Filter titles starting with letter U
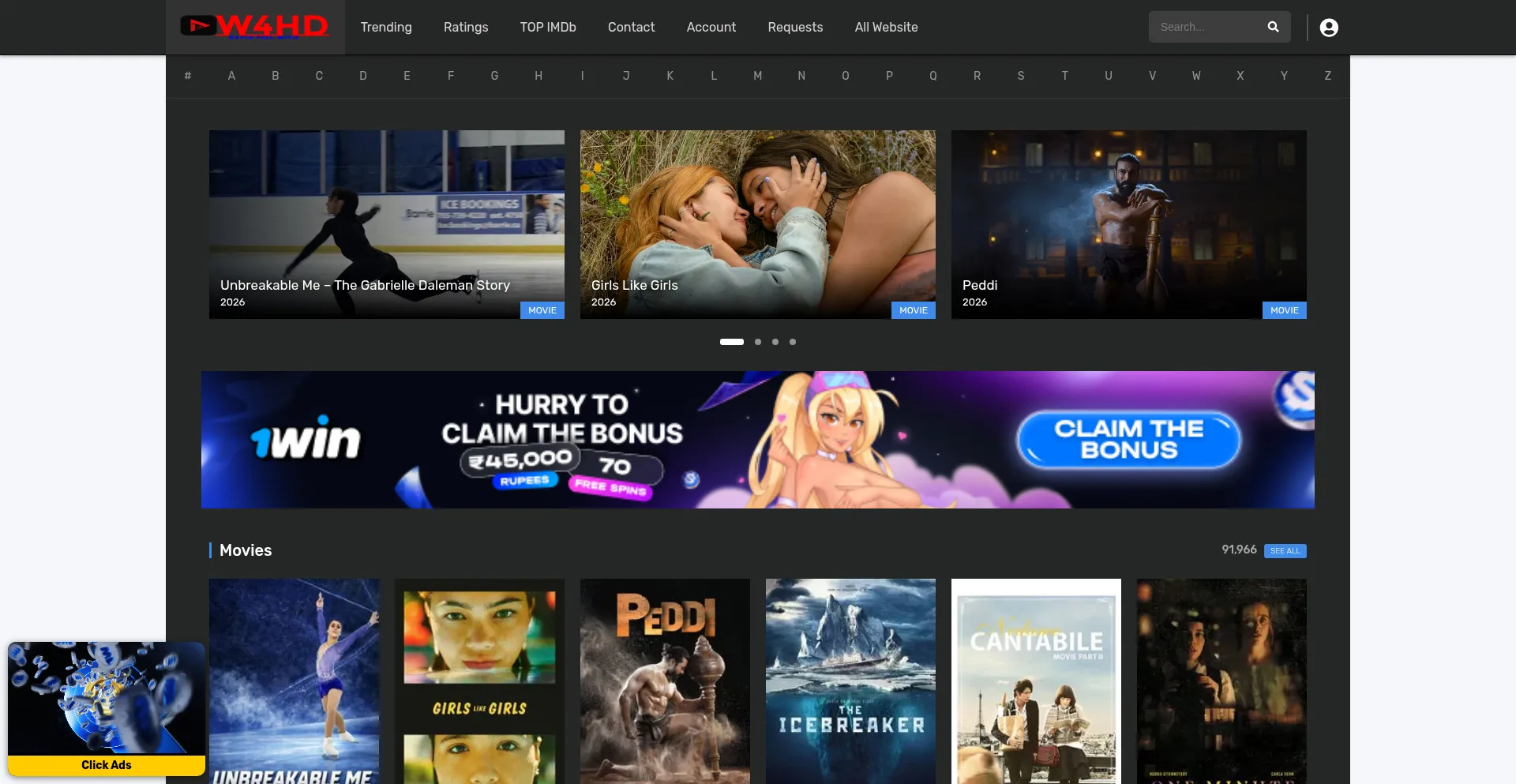The width and height of the screenshot is (1516, 784). [x=1109, y=76]
